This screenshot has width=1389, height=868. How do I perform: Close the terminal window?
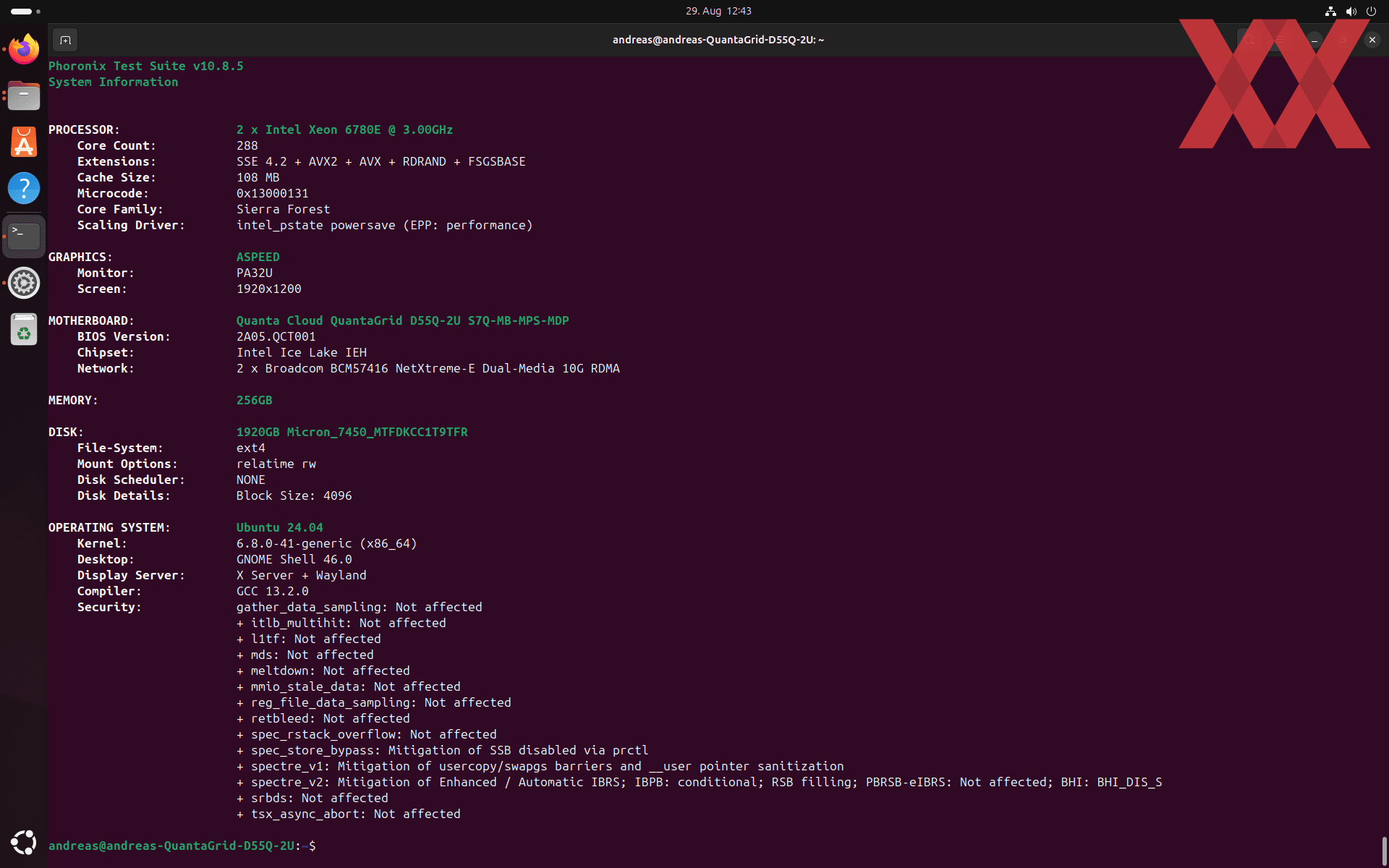[1372, 40]
